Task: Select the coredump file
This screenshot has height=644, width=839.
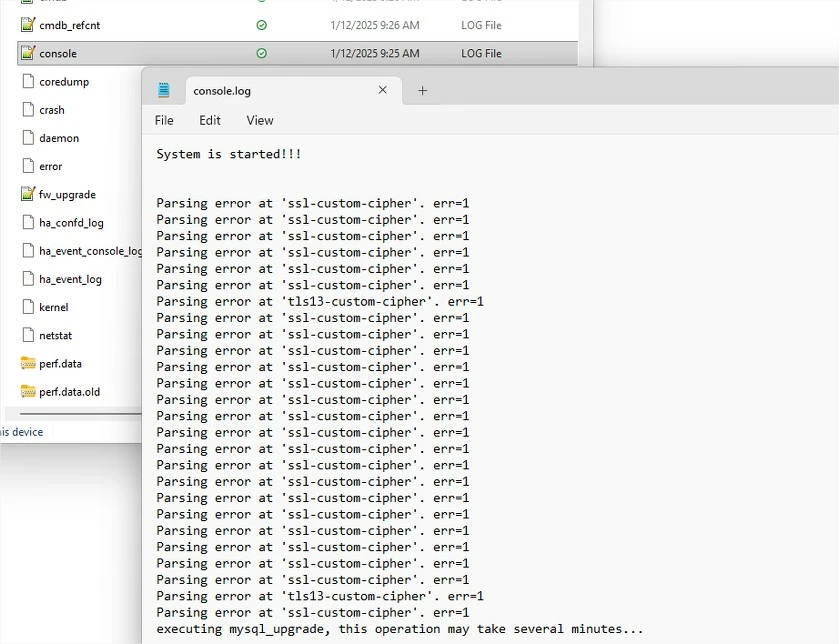Action: (64, 82)
